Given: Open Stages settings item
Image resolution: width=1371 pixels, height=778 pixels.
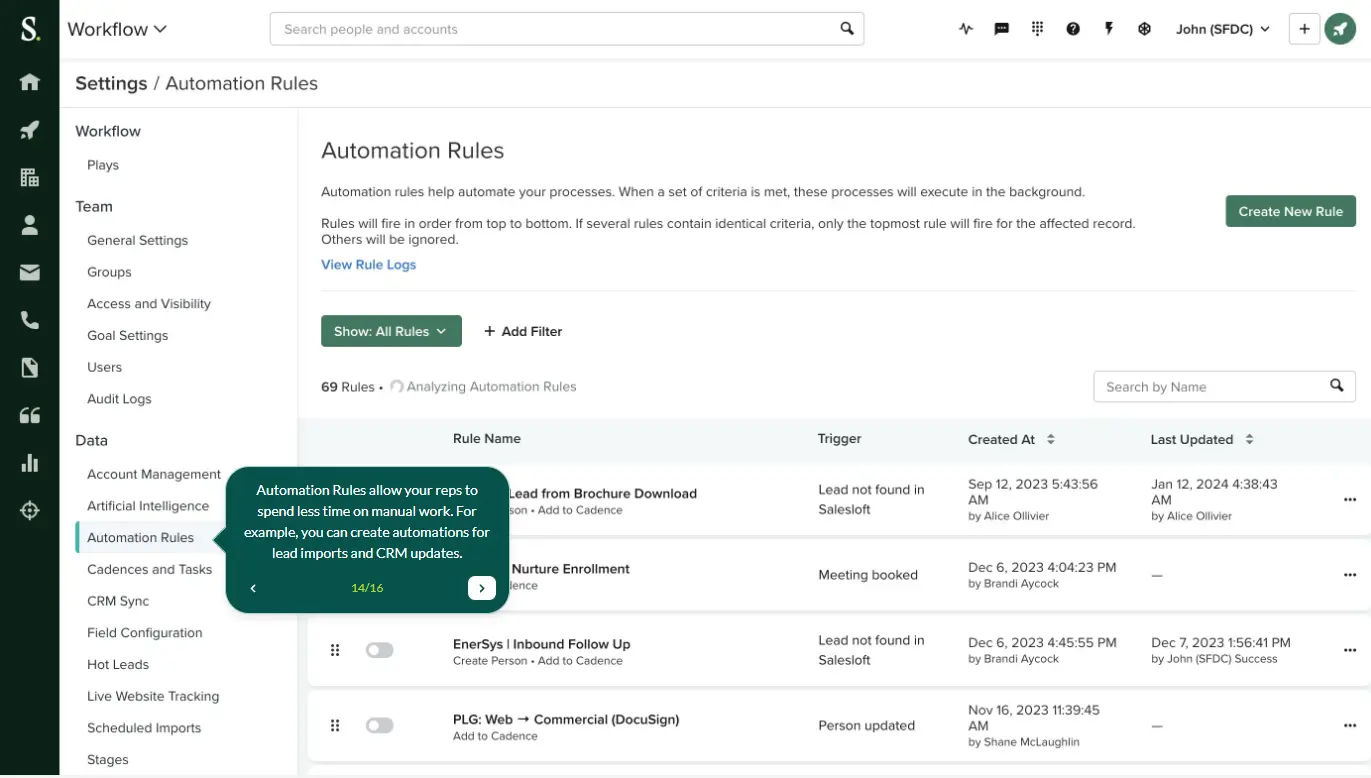Looking at the screenshot, I should pyautogui.click(x=108, y=760).
